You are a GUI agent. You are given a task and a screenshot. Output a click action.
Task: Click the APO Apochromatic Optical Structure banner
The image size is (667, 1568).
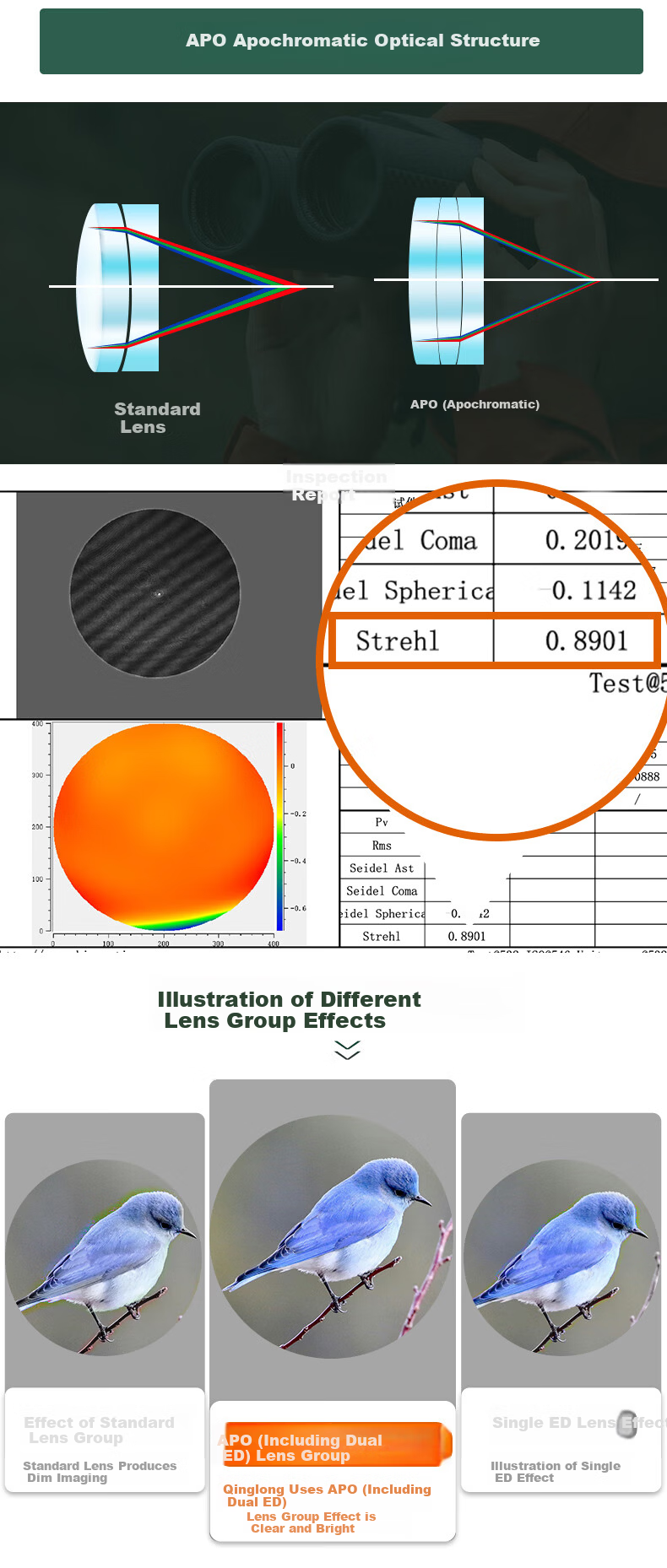click(341, 41)
